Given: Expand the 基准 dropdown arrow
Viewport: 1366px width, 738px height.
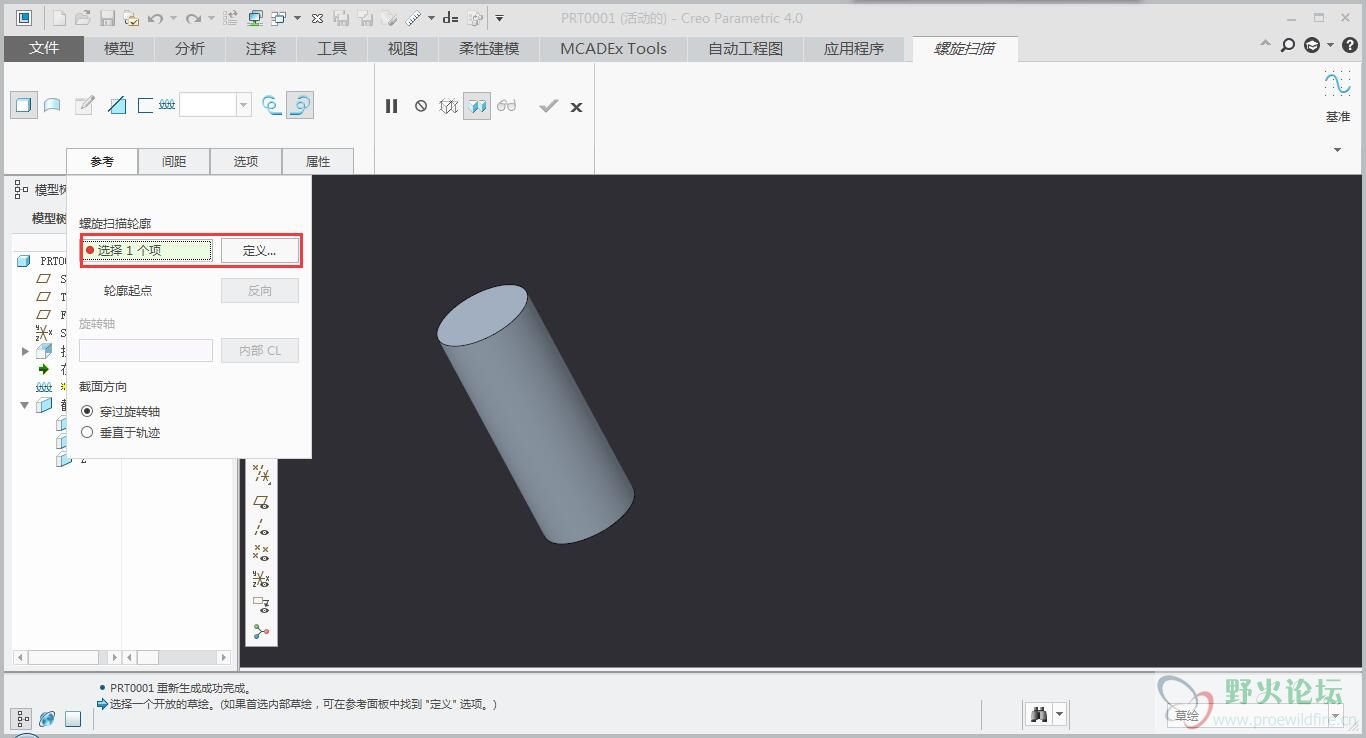Looking at the screenshot, I should point(1337,150).
